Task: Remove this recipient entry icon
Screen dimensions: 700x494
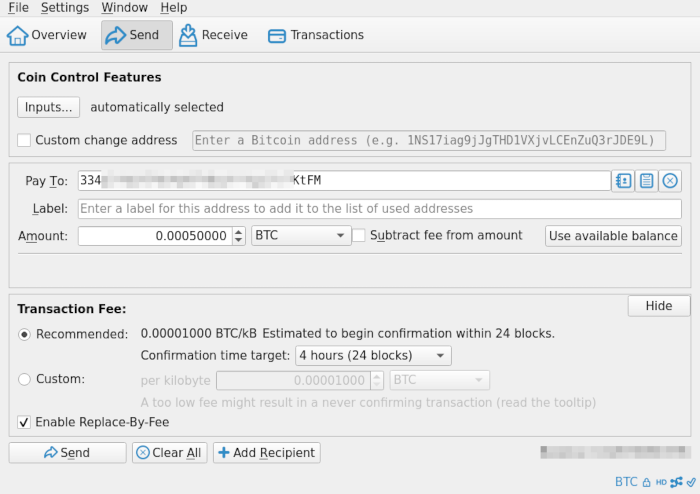Action: click(670, 181)
